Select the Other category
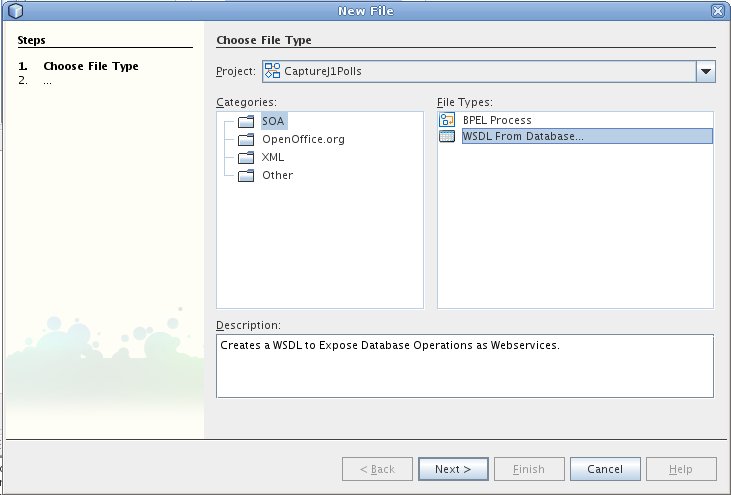 (277, 176)
